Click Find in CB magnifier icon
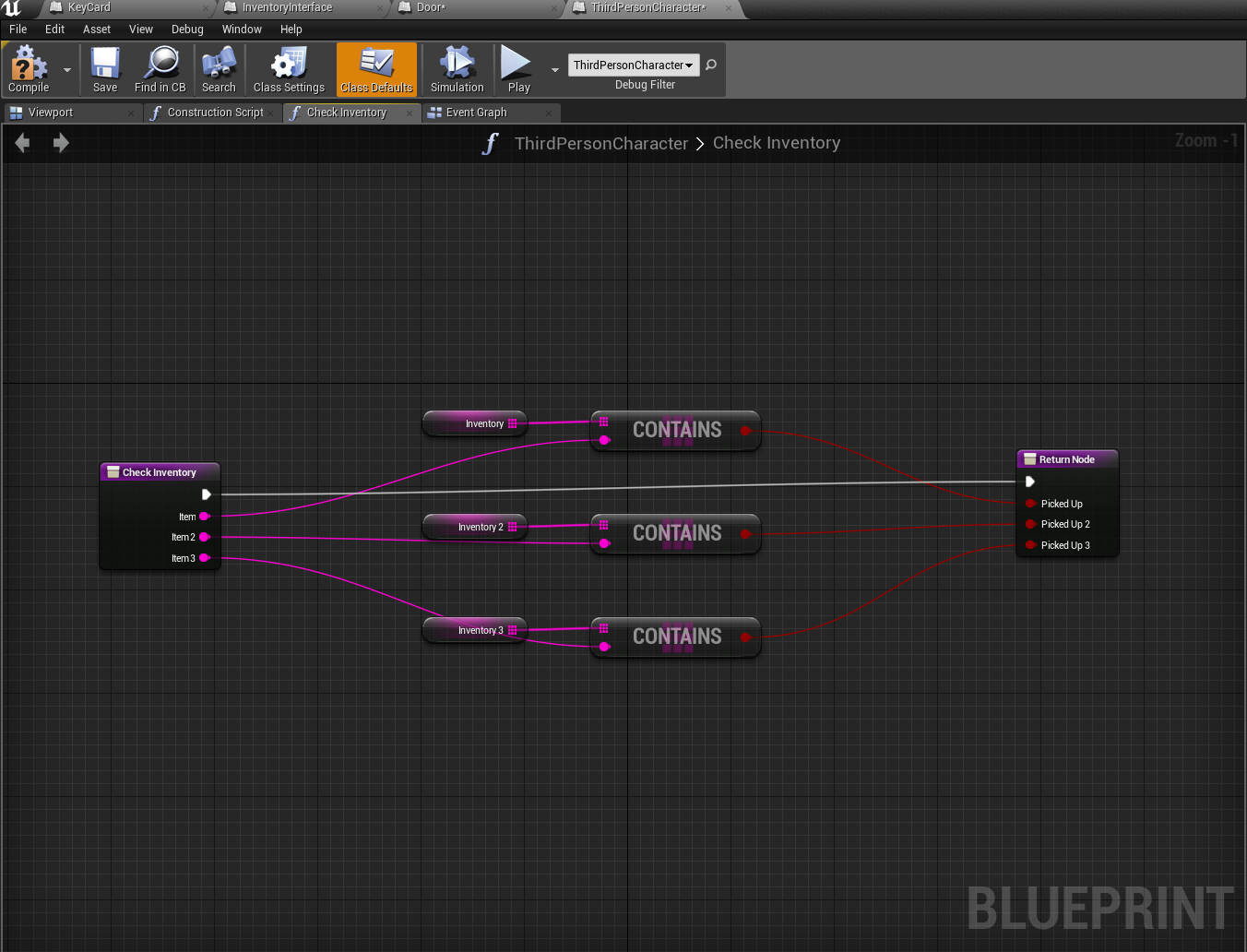Image resolution: width=1247 pixels, height=952 pixels. point(160,69)
